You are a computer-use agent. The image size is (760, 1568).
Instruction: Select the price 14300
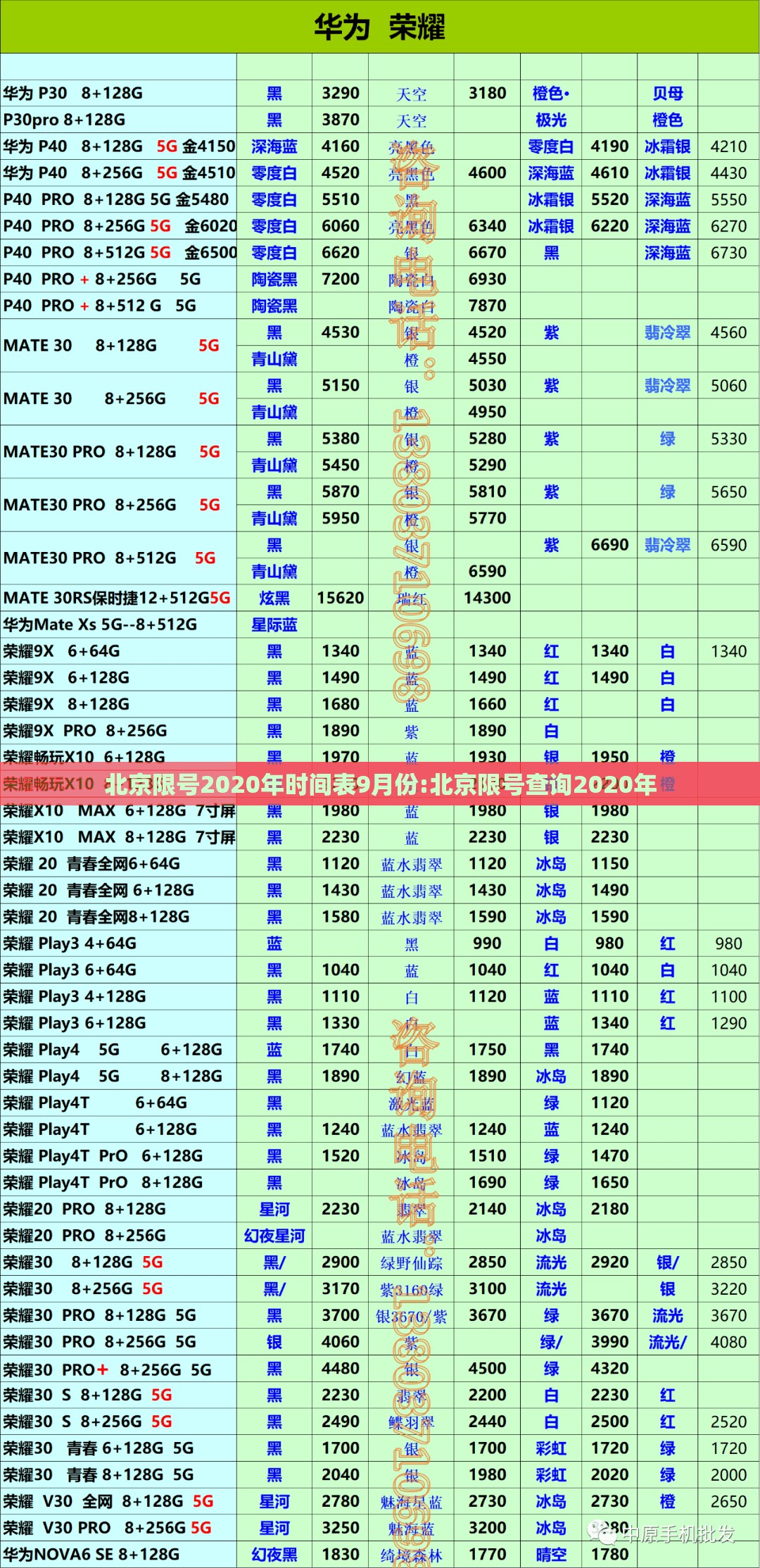(x=488, y=598)
